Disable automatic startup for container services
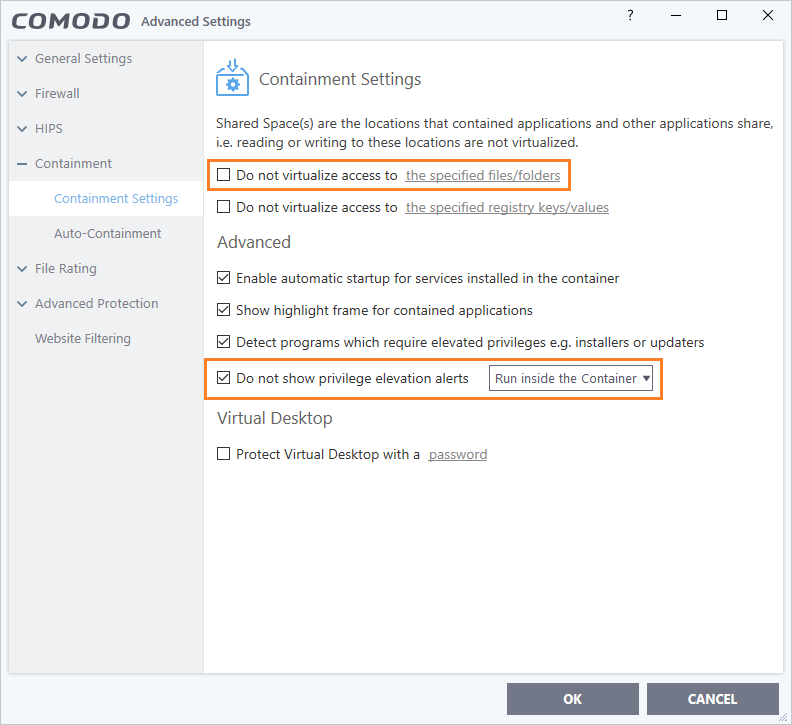This screenshot has height=725, width=792. 224,278
